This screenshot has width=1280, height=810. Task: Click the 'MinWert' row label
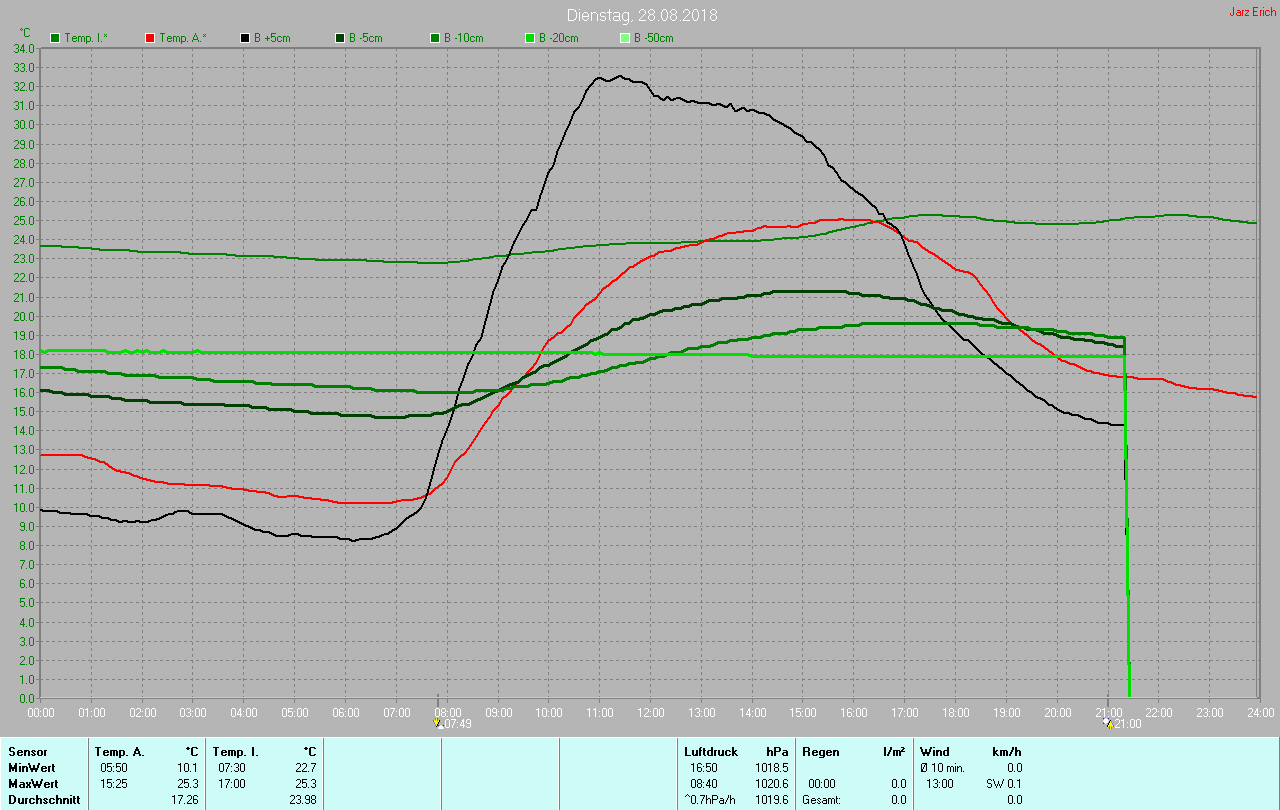pos(31,767)
